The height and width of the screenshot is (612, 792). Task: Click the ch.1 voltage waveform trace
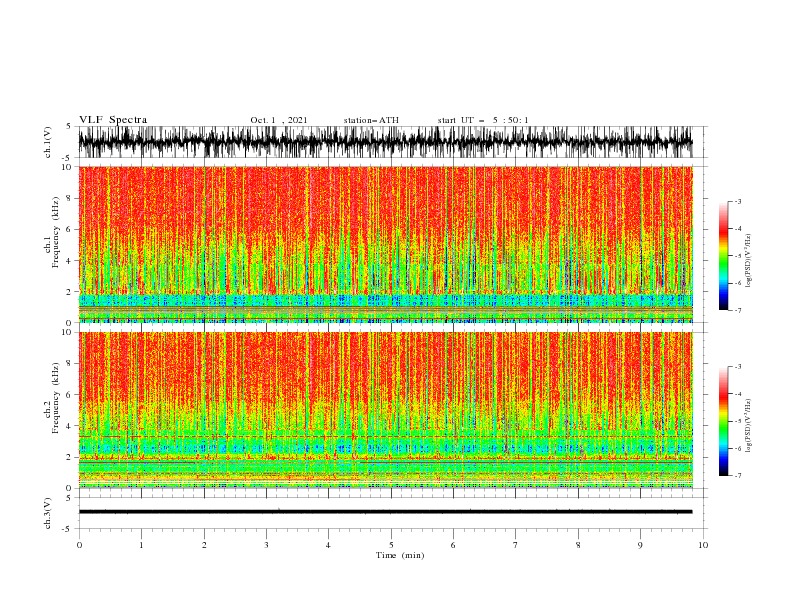(385, 142)
